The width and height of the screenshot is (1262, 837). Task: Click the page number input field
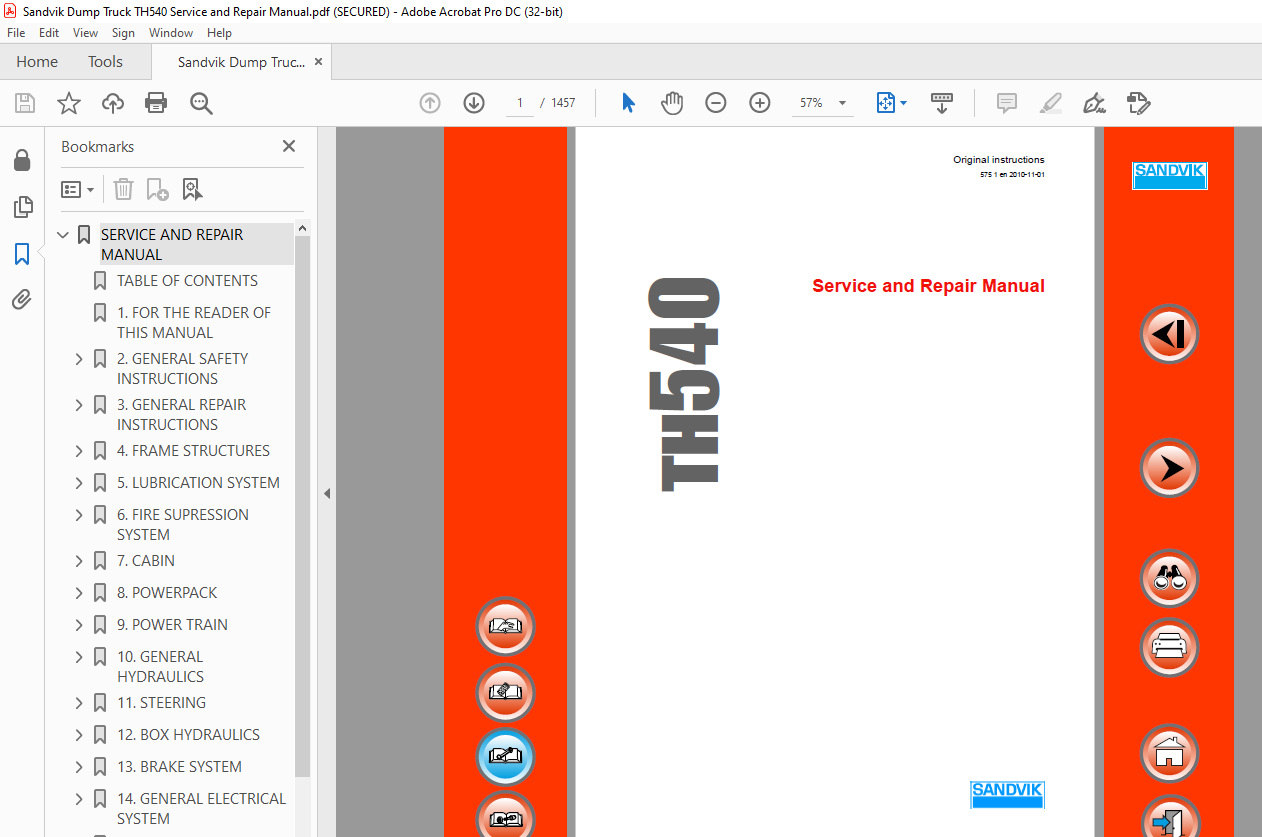(x=520, y=103)
